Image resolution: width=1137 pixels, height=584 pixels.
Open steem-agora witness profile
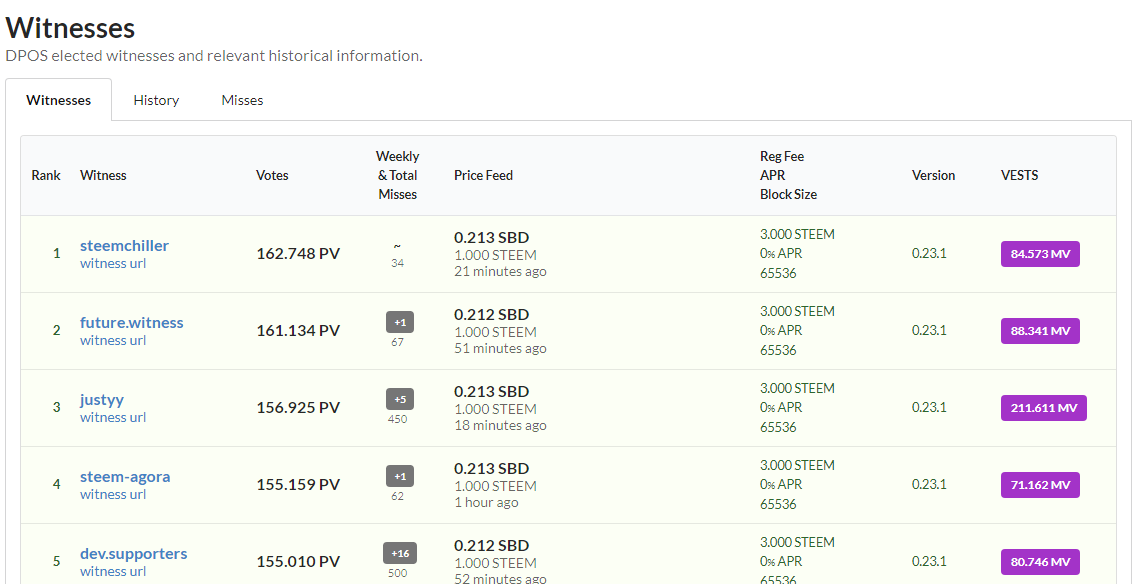pos(125,477)
